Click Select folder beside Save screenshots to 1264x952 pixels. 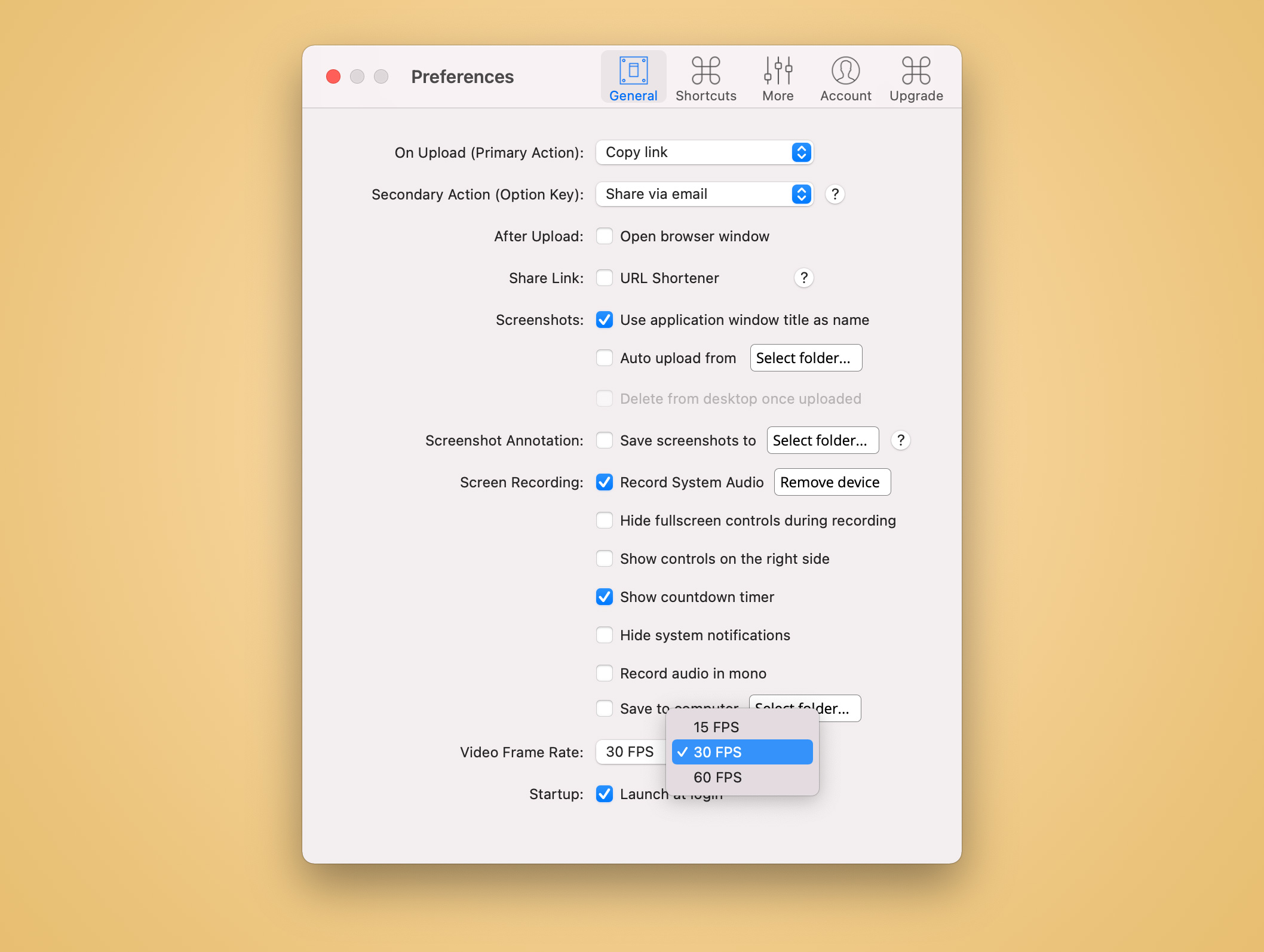click(x=822, y=440)
